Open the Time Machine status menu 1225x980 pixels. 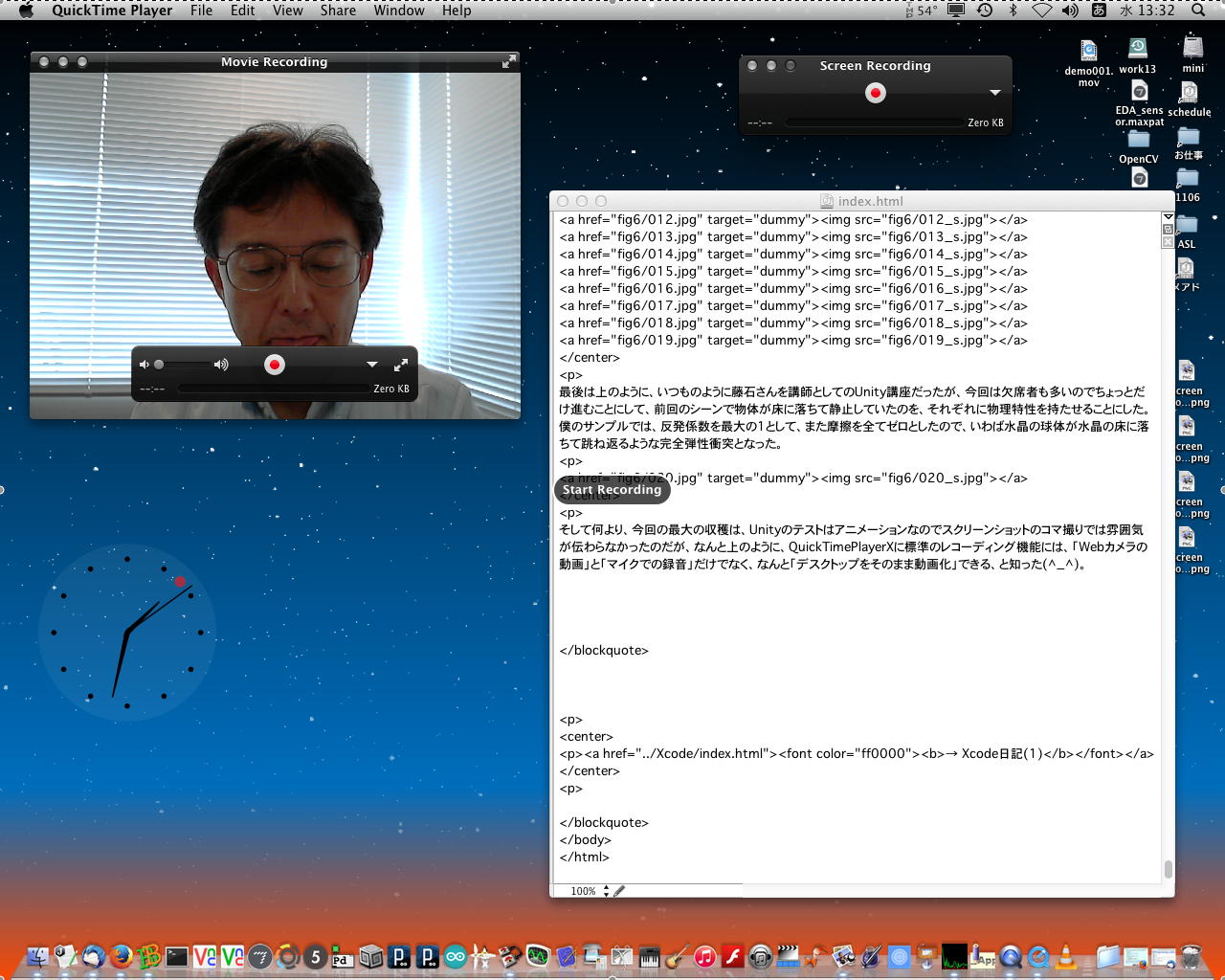985,11
